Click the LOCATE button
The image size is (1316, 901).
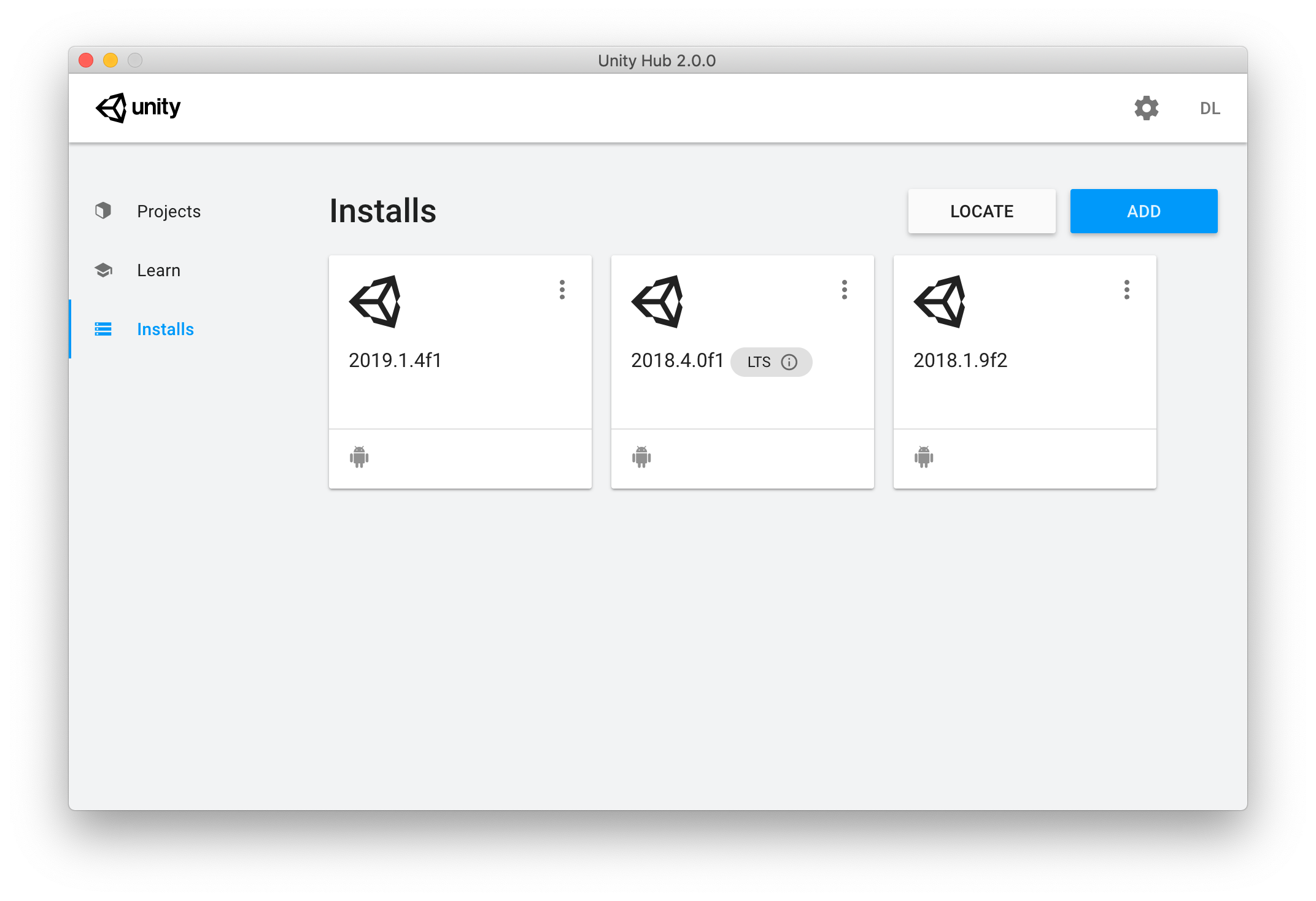pos(981,211)
